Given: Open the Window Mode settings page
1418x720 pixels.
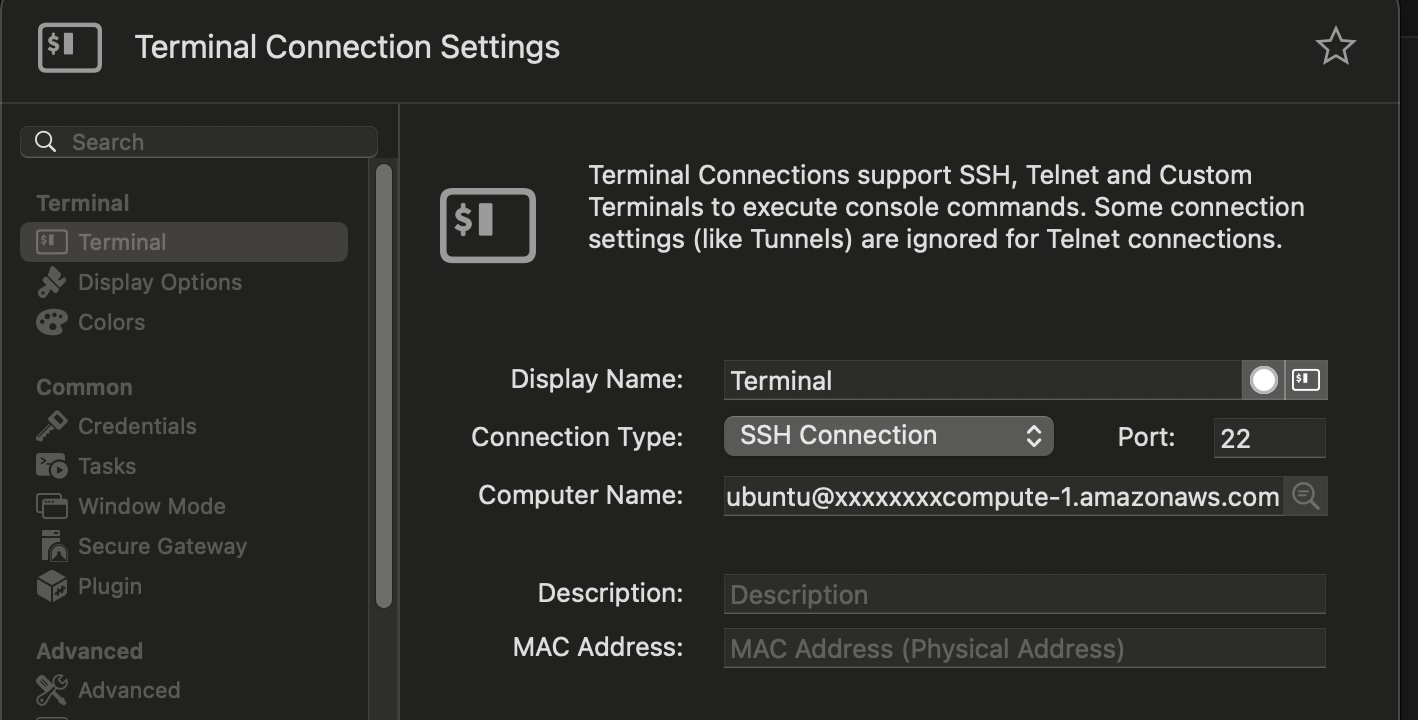Looking at the screenshot, I should tap(151, 506).
